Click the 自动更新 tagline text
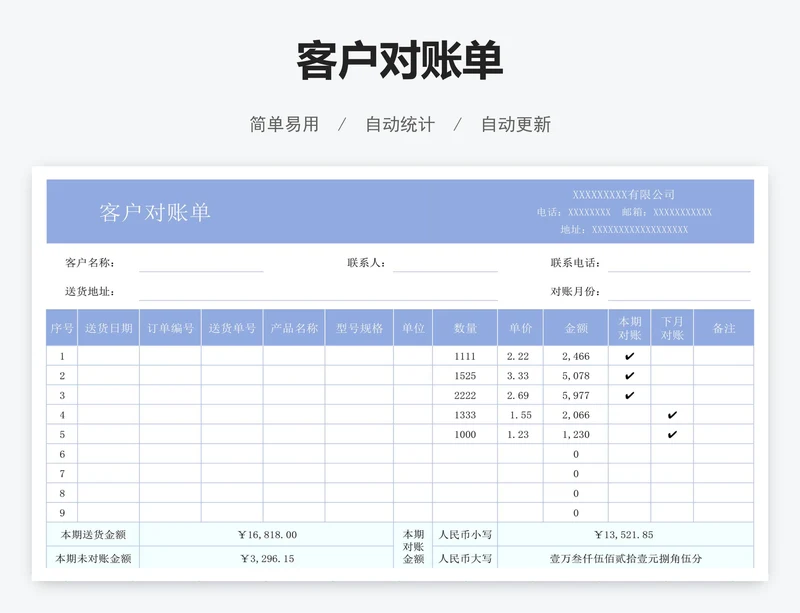The width and height of the screenshot is (800, 613). click(516, 125)
